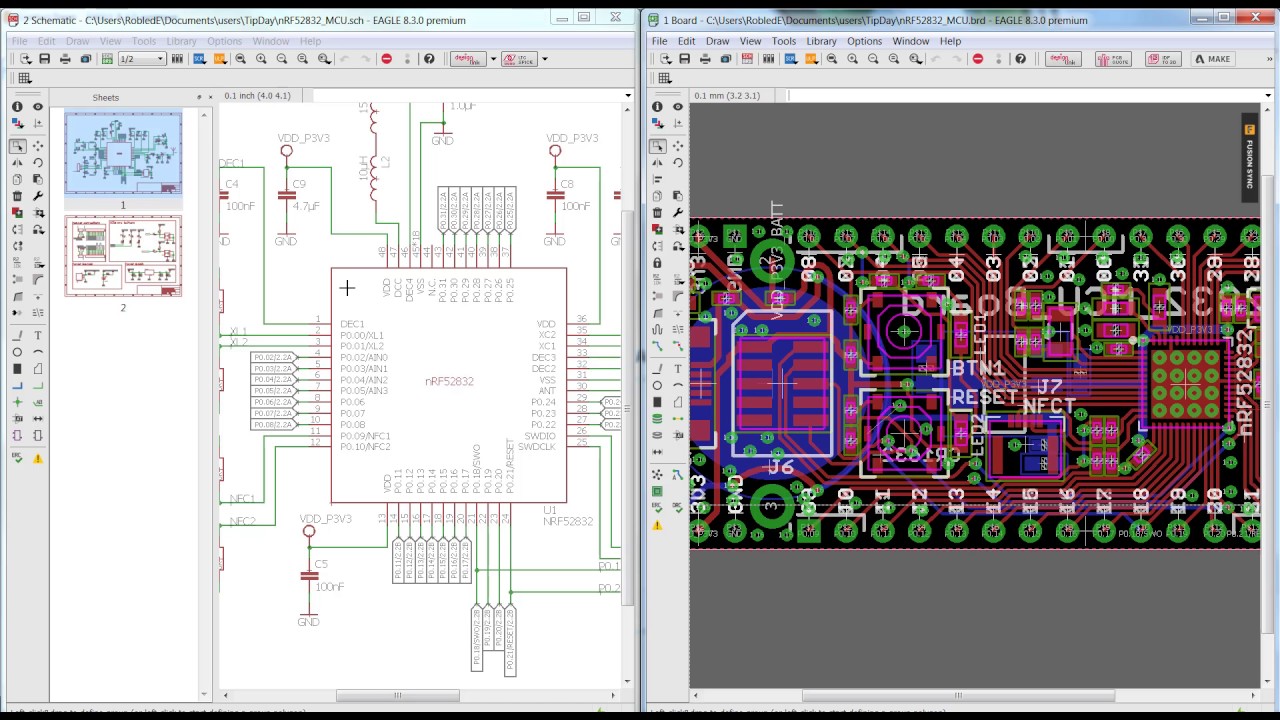Open the sheet selector 1/2 dropdown
The width and height of the screenshot is (1280, 720).
(142, 59)
